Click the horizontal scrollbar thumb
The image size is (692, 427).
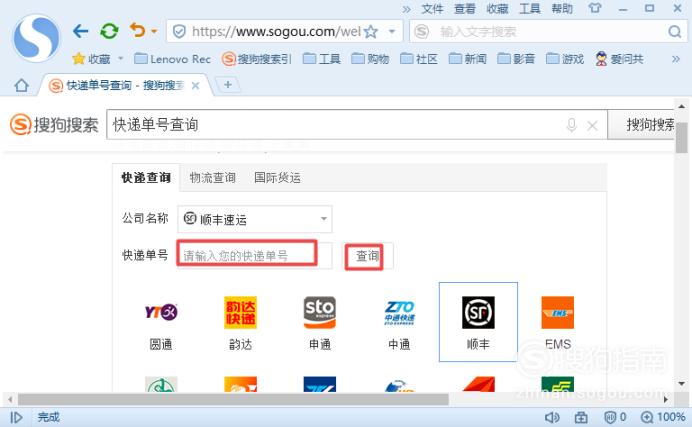click(x=233, y=400)
